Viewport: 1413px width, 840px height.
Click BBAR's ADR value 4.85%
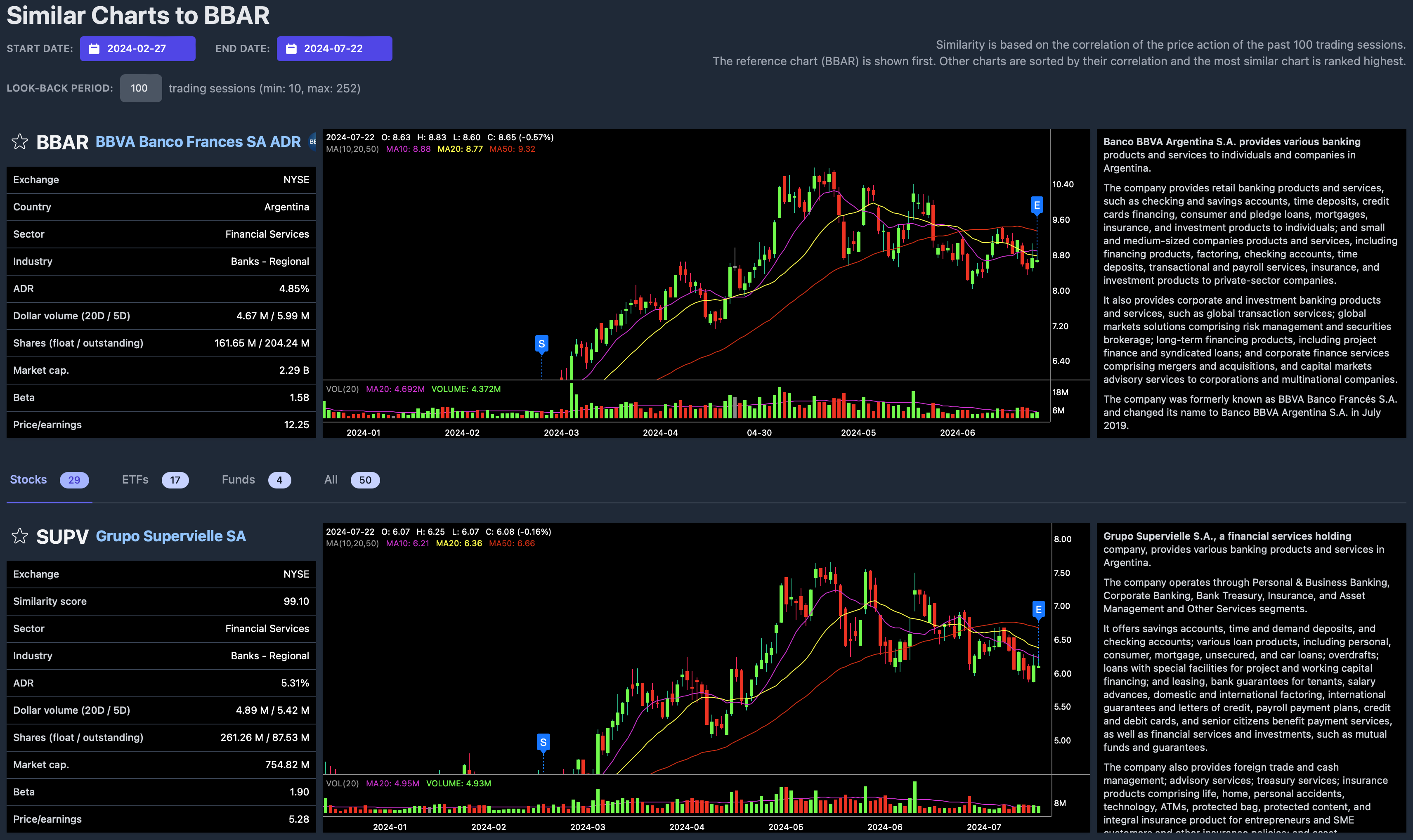tap(294, 289)
